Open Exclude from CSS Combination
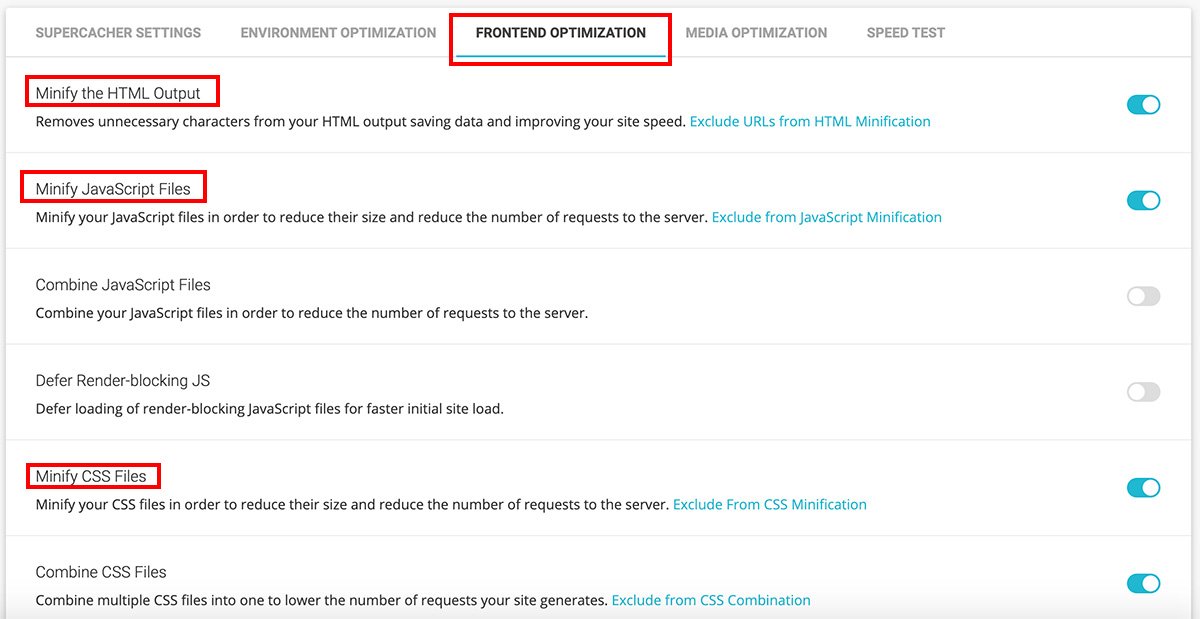The width and height of the screenshot is (1200, 619). point(711,600)
